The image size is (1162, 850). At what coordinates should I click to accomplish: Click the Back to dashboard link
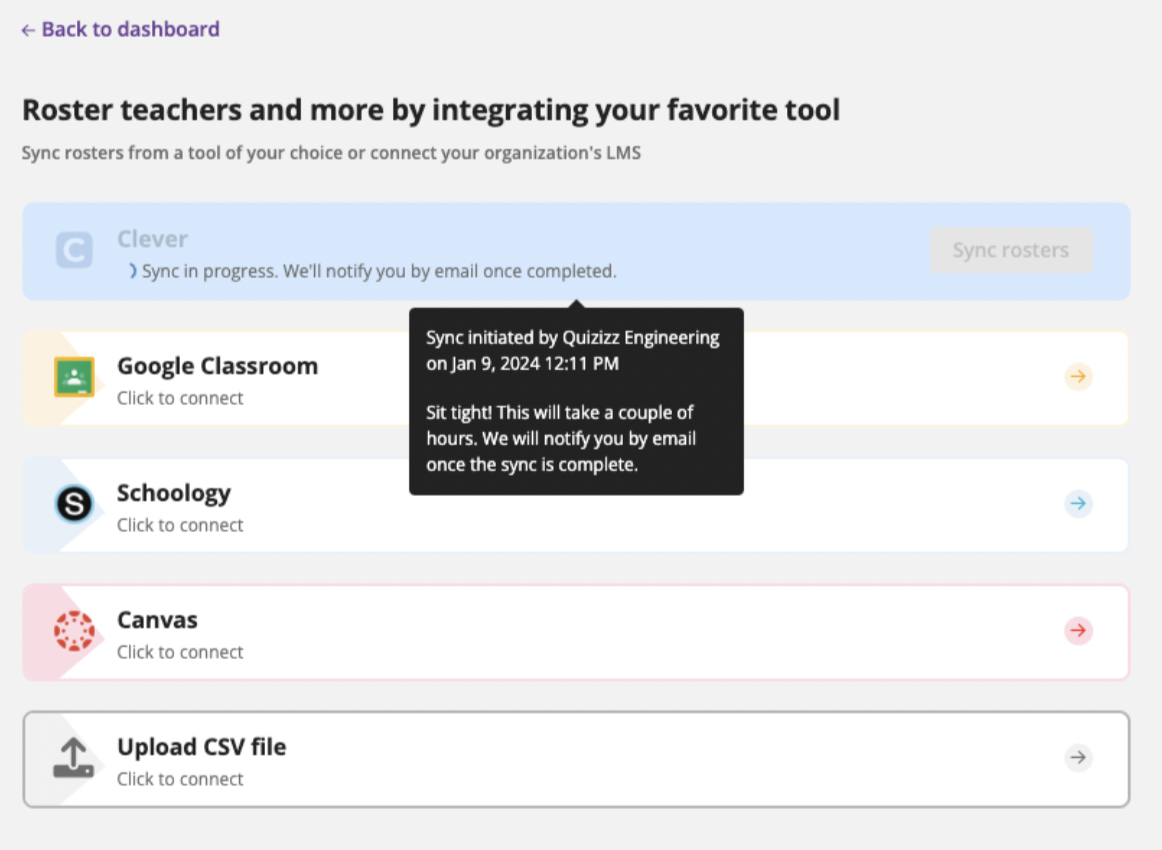(120, 29)
